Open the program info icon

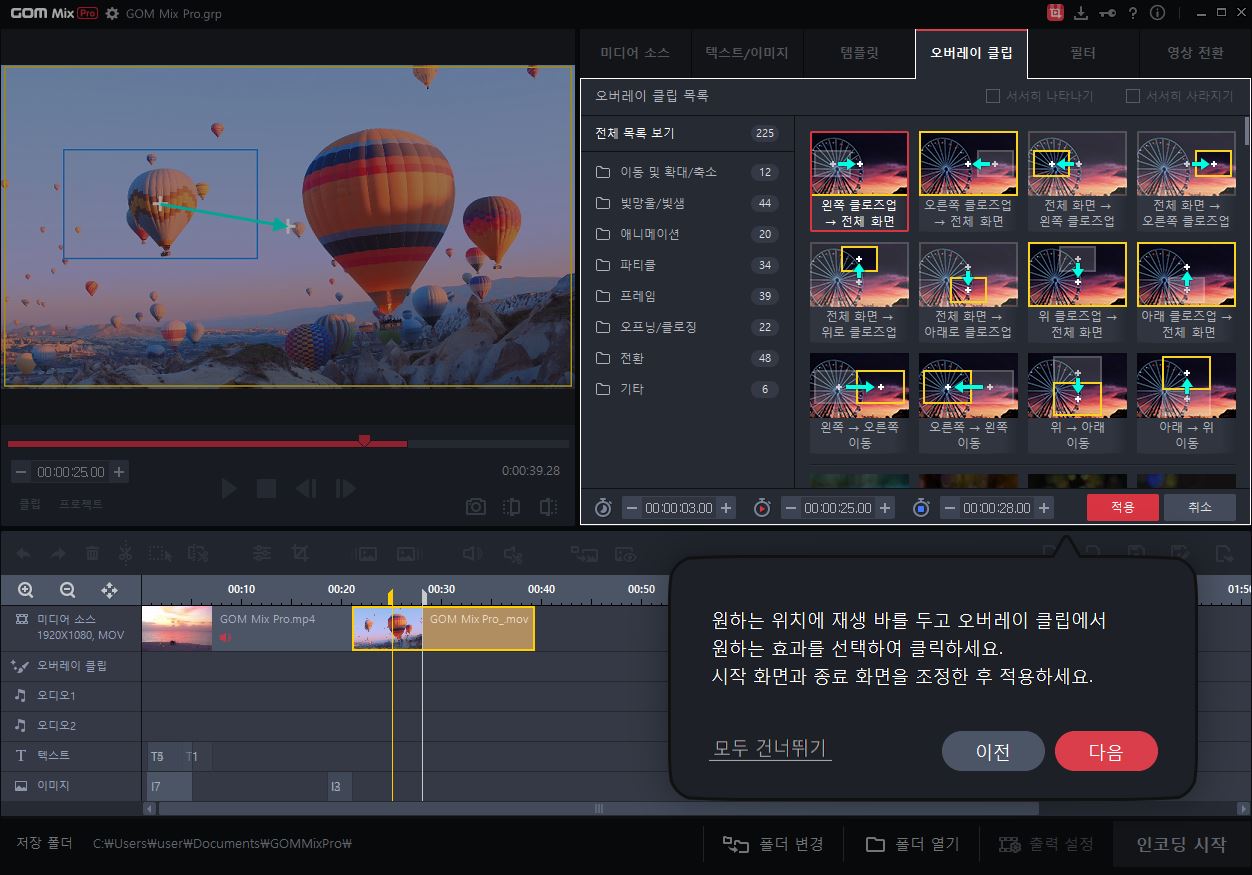point(1158,13)
